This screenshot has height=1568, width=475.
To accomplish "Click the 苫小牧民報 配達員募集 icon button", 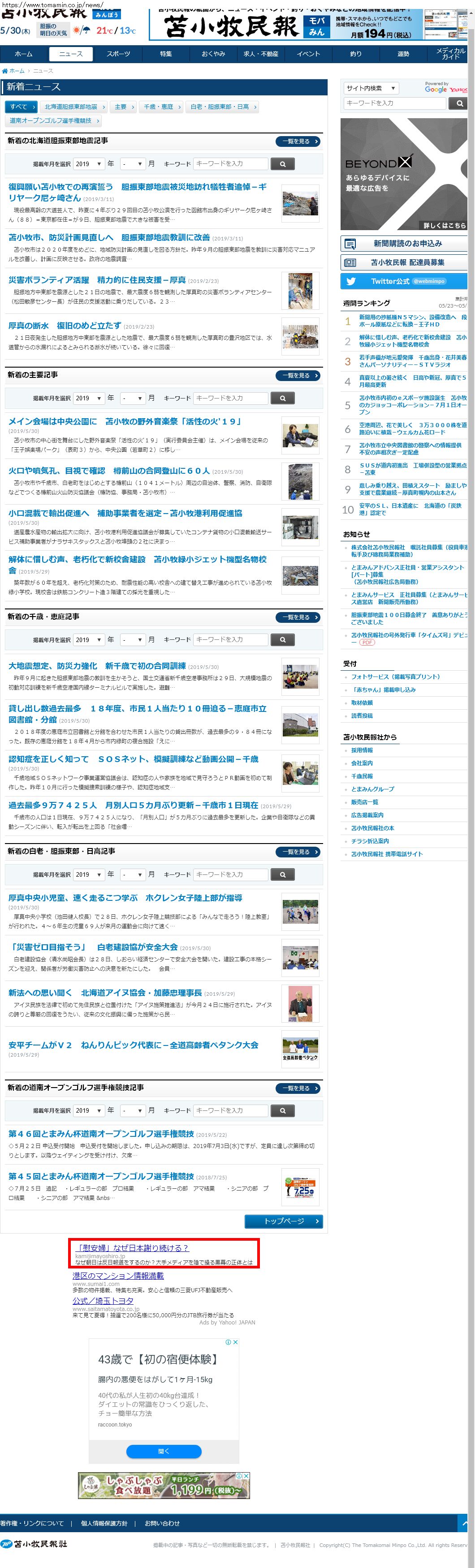I will coord(350,262).
